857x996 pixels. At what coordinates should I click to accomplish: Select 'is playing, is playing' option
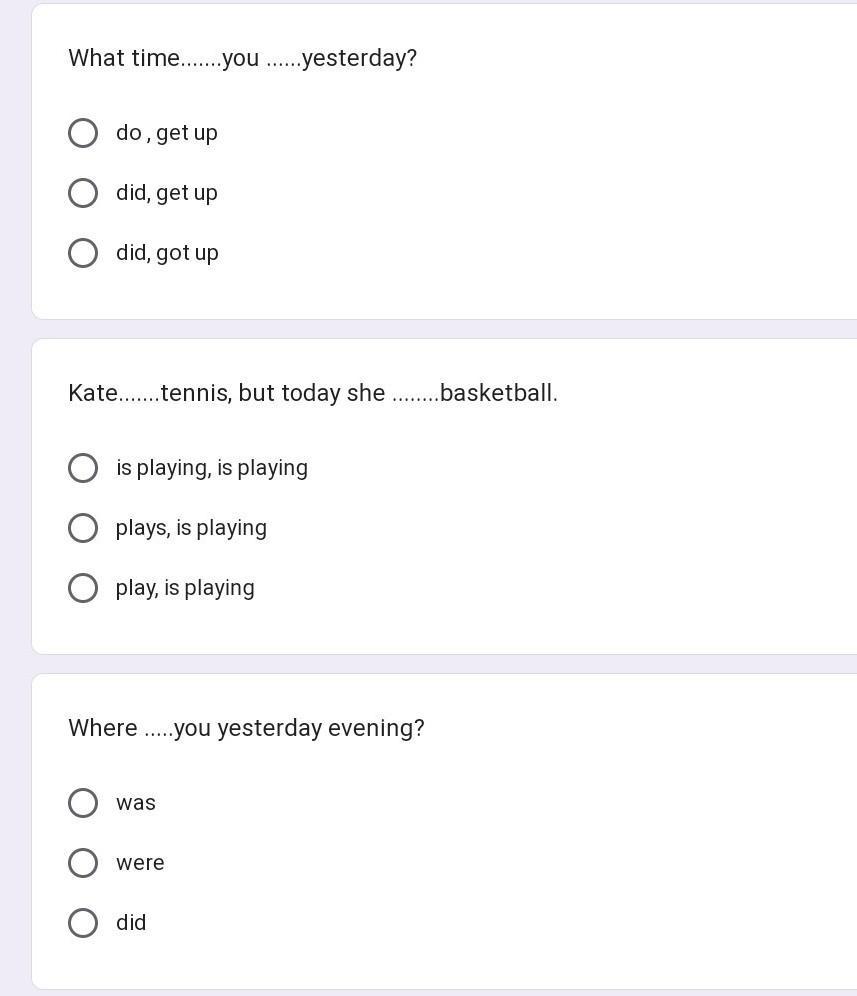[x=83, y=468]
